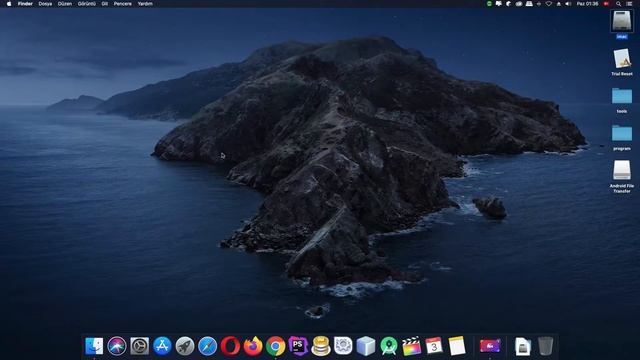Open Finder from the dock
Viewport: 640px width, 360px height.
pos(94,346)
